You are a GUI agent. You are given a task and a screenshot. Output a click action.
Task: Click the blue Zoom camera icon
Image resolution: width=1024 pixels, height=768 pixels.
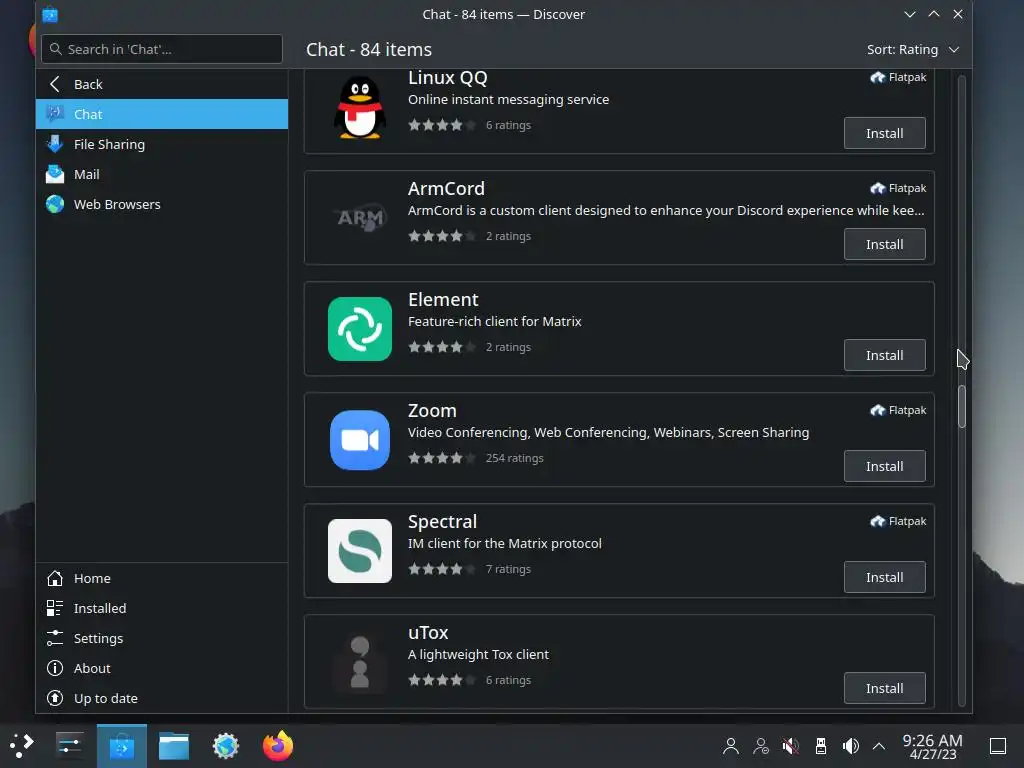tap(360, 440)
